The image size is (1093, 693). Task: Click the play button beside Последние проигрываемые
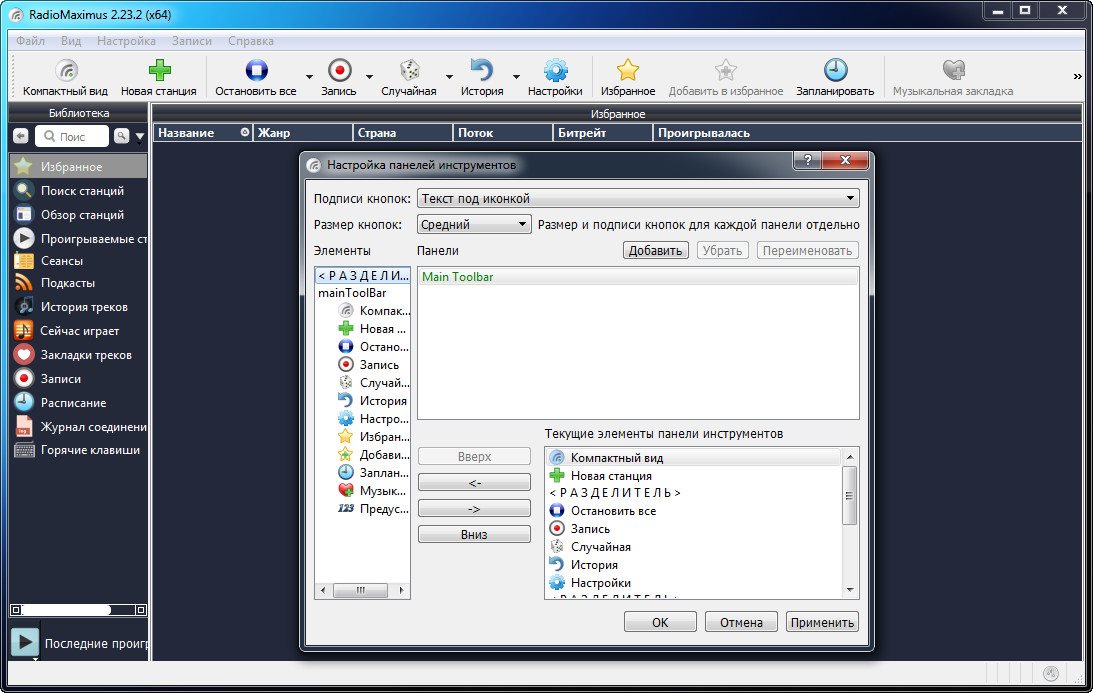click(x=24, y=642)
